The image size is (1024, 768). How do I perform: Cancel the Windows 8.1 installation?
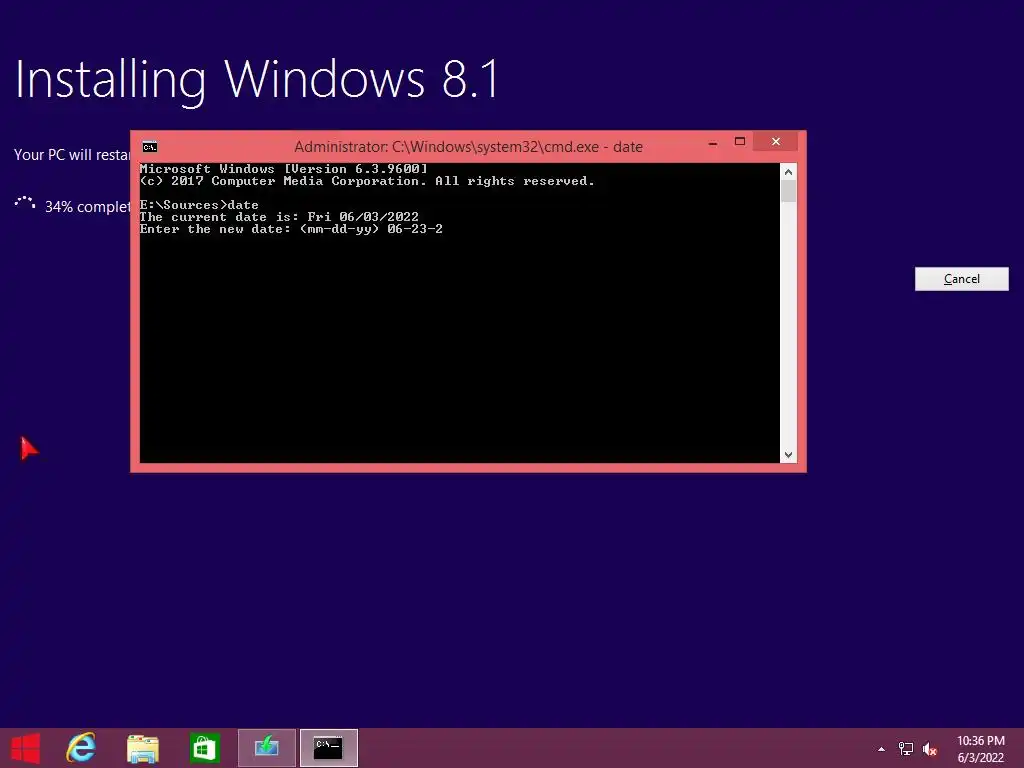[961, 279]
